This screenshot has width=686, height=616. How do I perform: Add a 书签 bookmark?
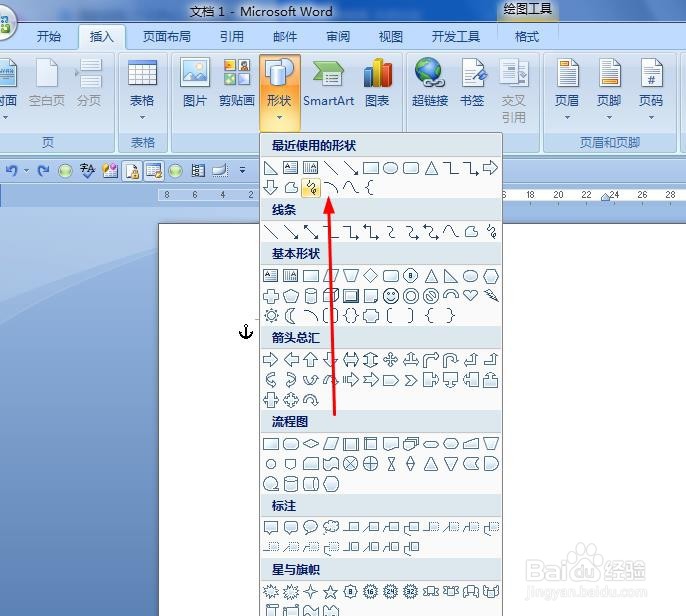pyautogui.click(x=472, y=83)
